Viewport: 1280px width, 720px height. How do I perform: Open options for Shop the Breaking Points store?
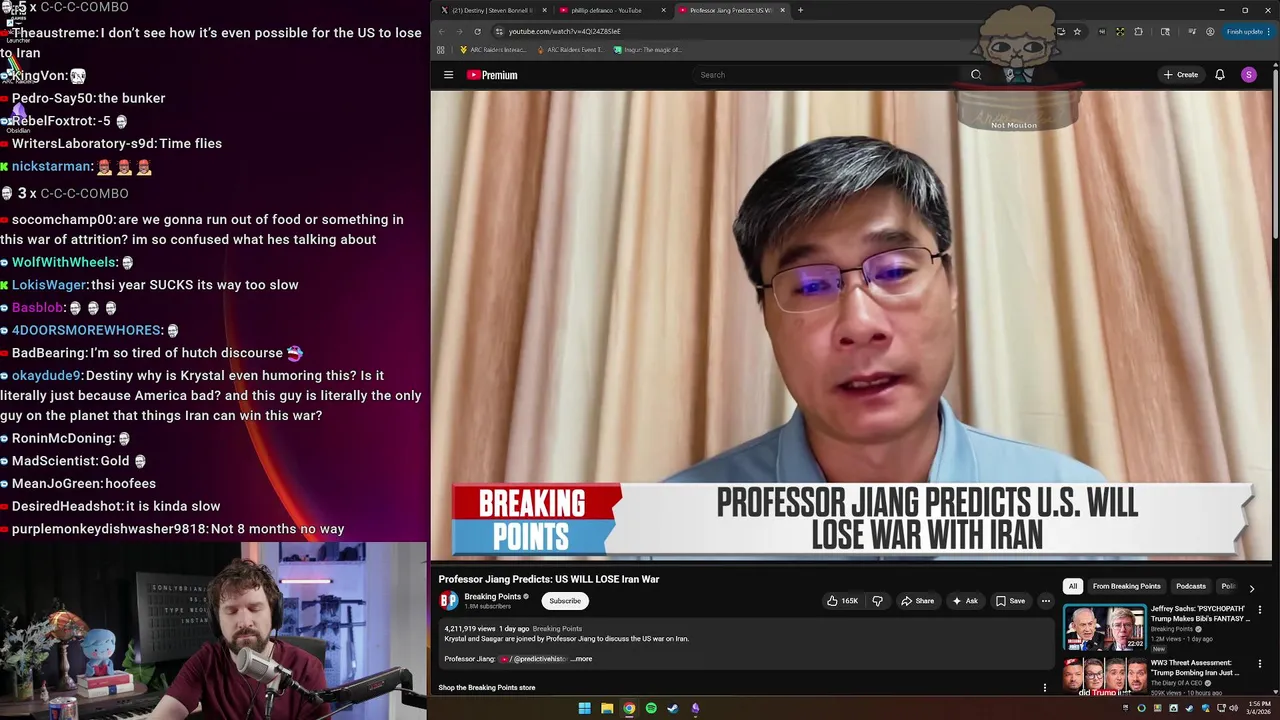click(x=1045, y=688)
